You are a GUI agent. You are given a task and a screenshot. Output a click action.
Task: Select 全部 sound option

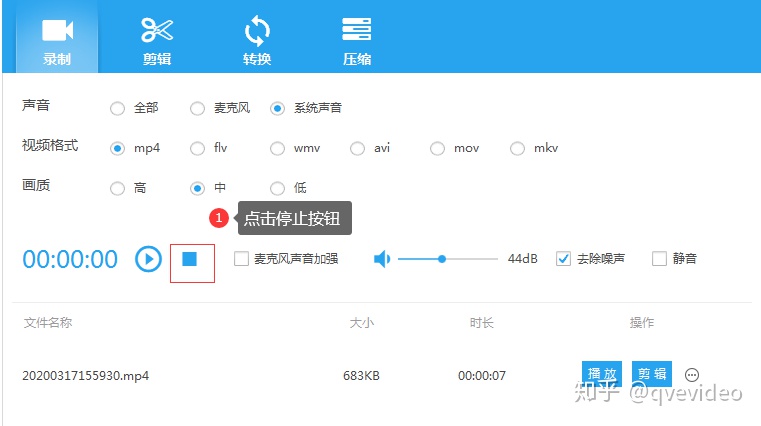(x=117, y=108)
